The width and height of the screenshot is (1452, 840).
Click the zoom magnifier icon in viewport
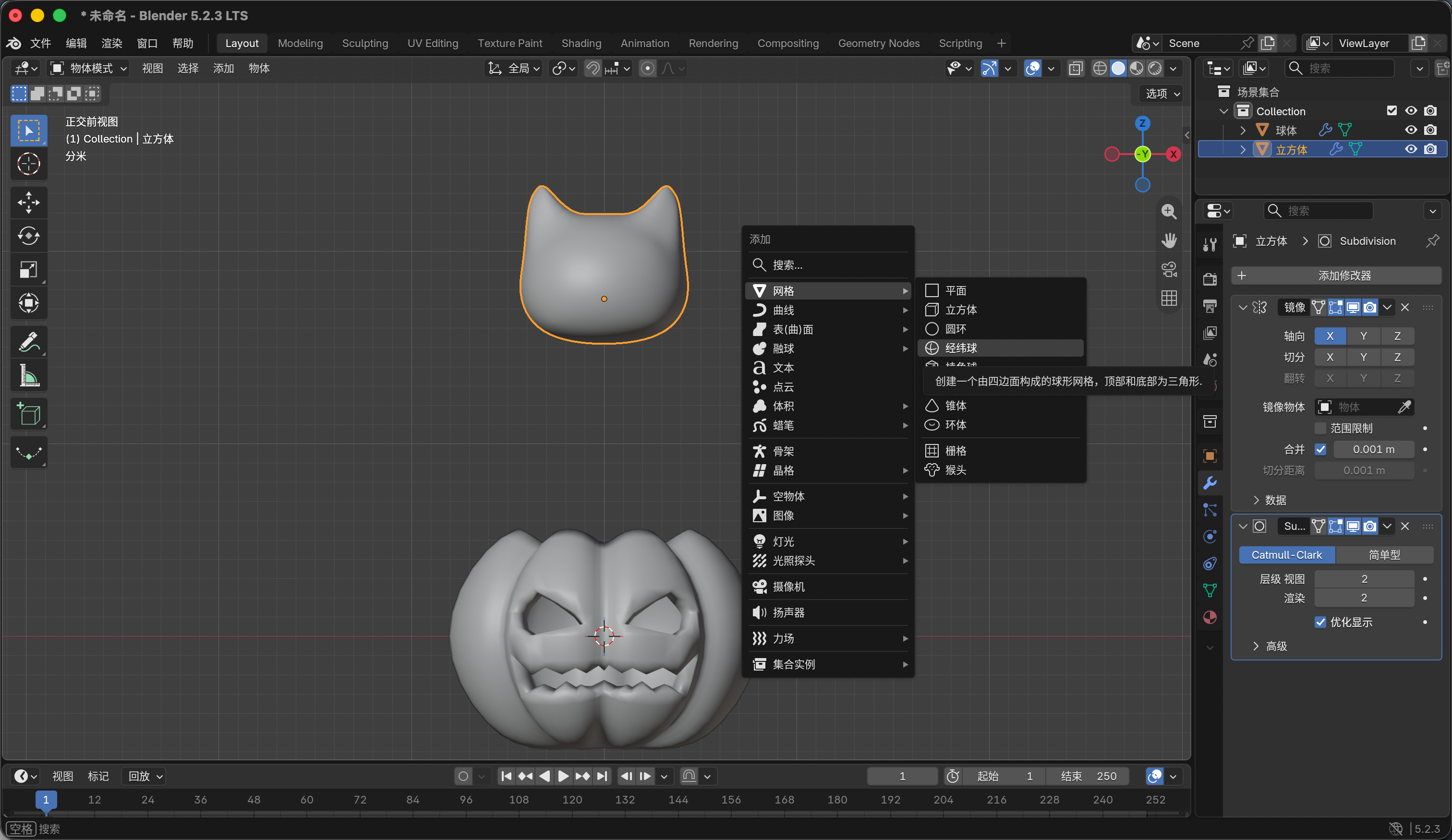[1169, 212]
